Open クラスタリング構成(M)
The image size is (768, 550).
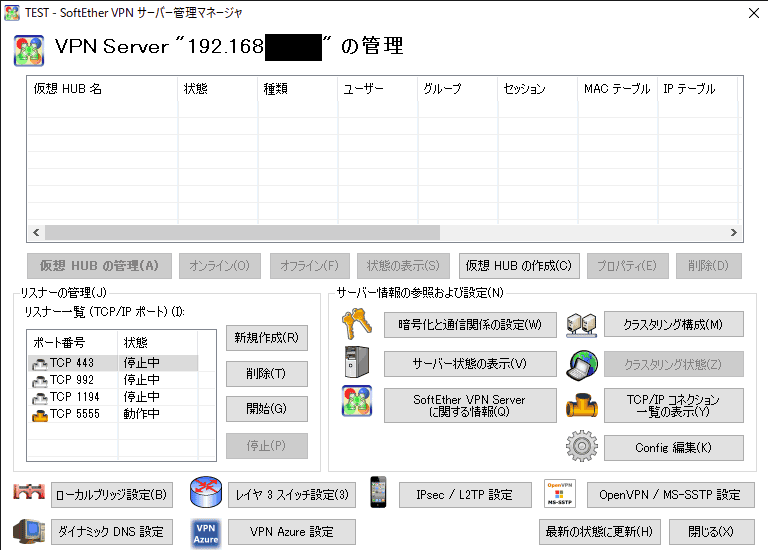click(x=673, y=324)
